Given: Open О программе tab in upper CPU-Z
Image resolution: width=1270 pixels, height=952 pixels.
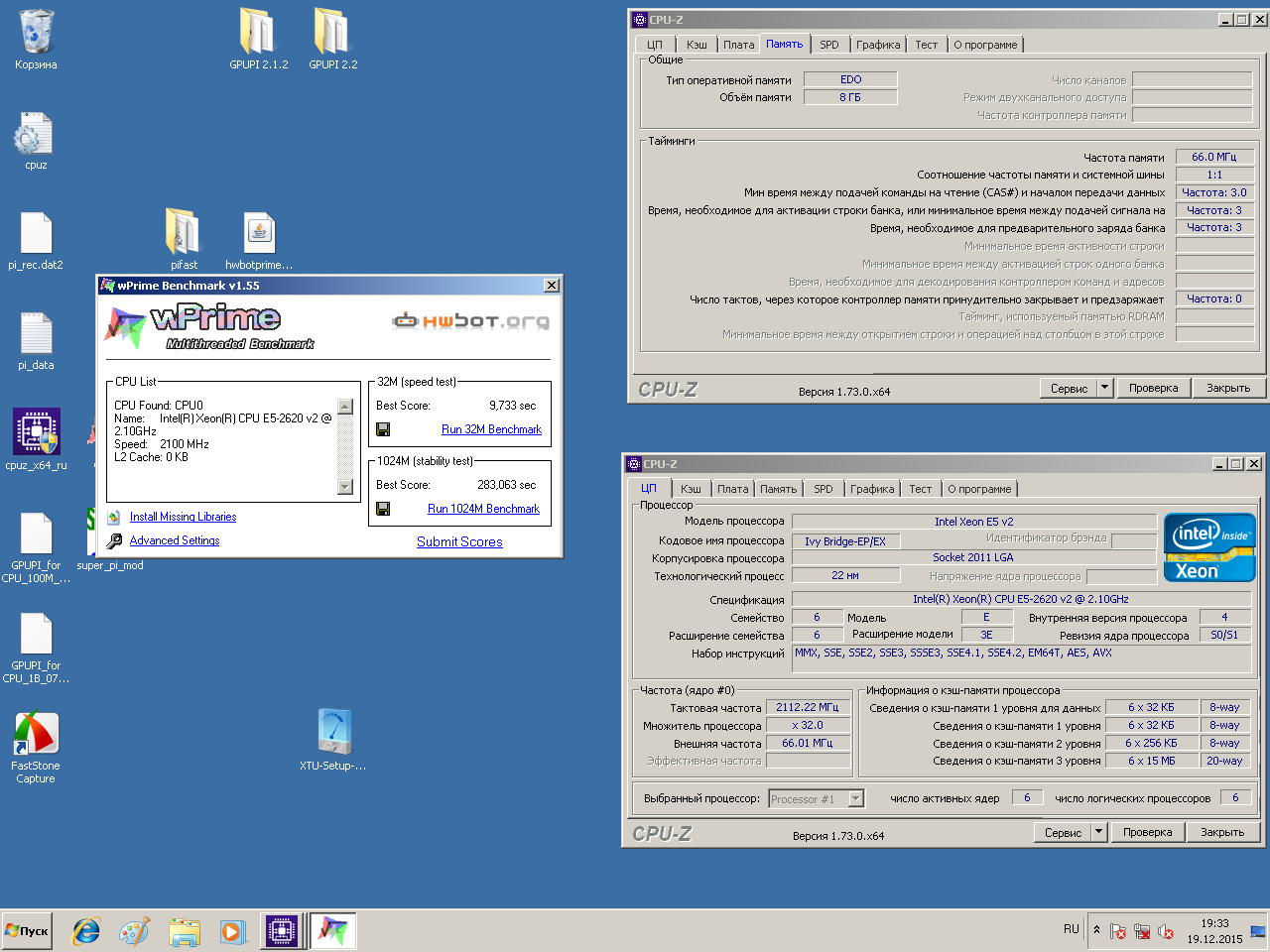Looking at the screenshot, I should [x=985, y=45].
